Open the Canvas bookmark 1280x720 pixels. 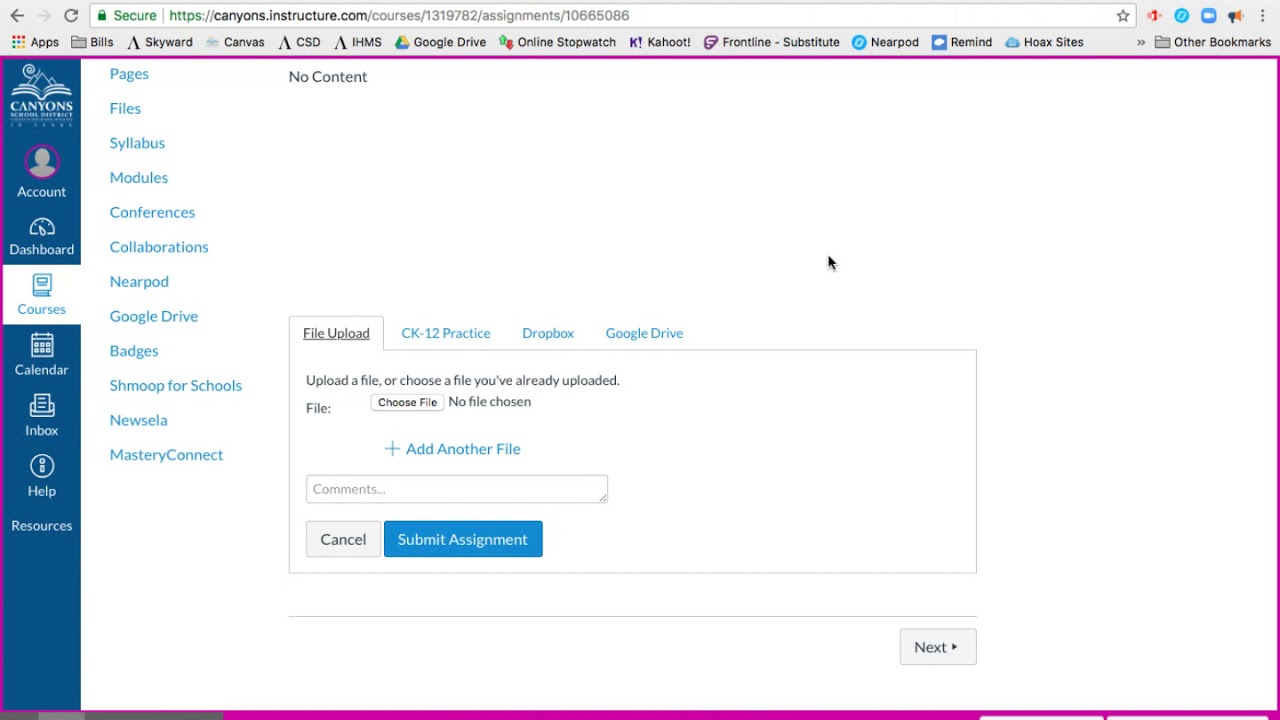tap(235, 42)
